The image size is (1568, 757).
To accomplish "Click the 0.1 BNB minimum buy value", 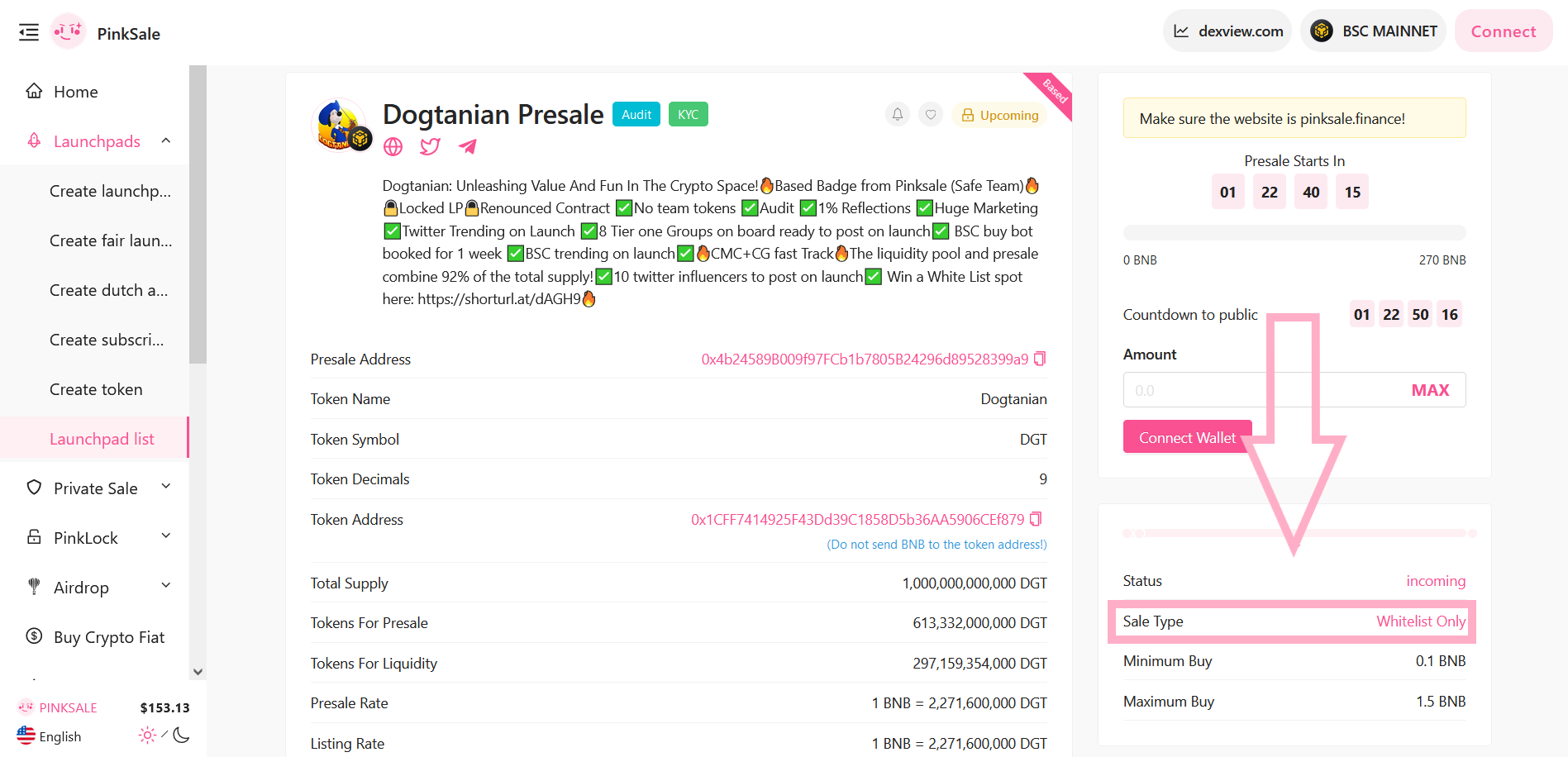I will tap(1441, 661).
